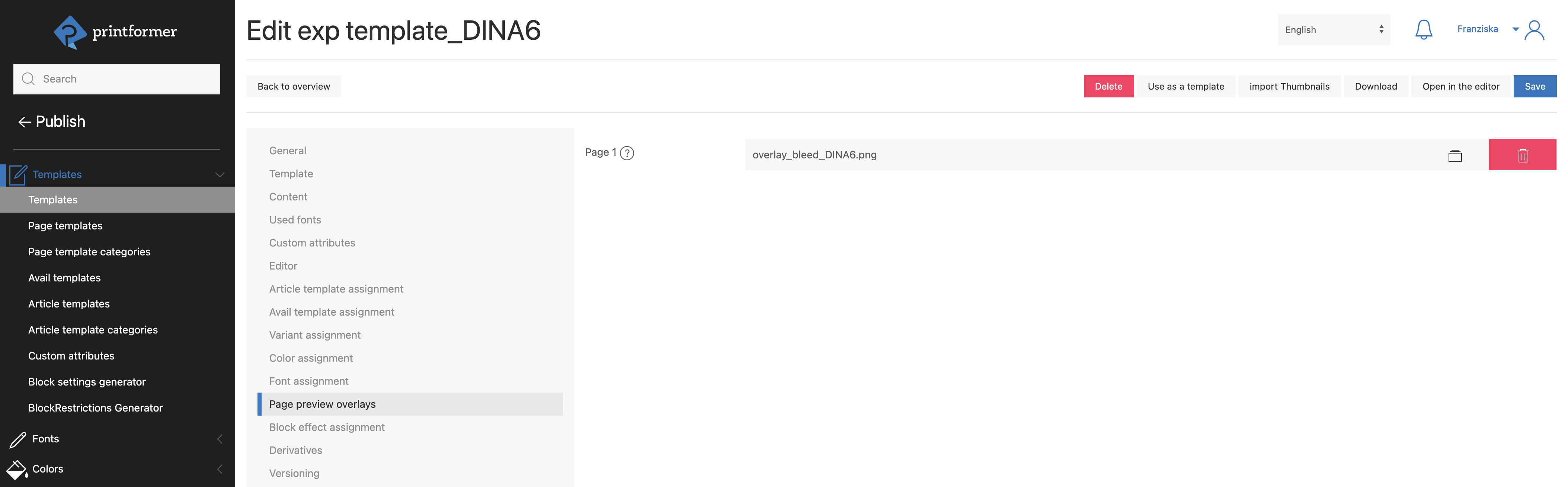This screenshot has width=1568, height=487.
Task: Click the Publish back arrow
Action: tap(24, 122)
